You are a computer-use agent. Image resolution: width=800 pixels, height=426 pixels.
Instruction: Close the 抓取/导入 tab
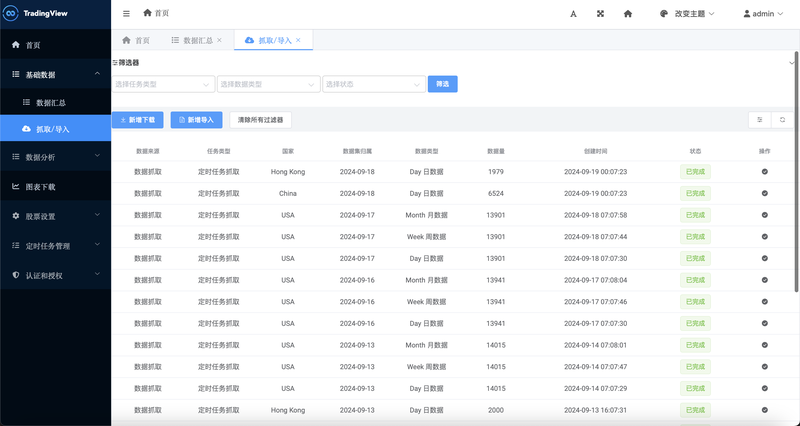tap(298, 40)
